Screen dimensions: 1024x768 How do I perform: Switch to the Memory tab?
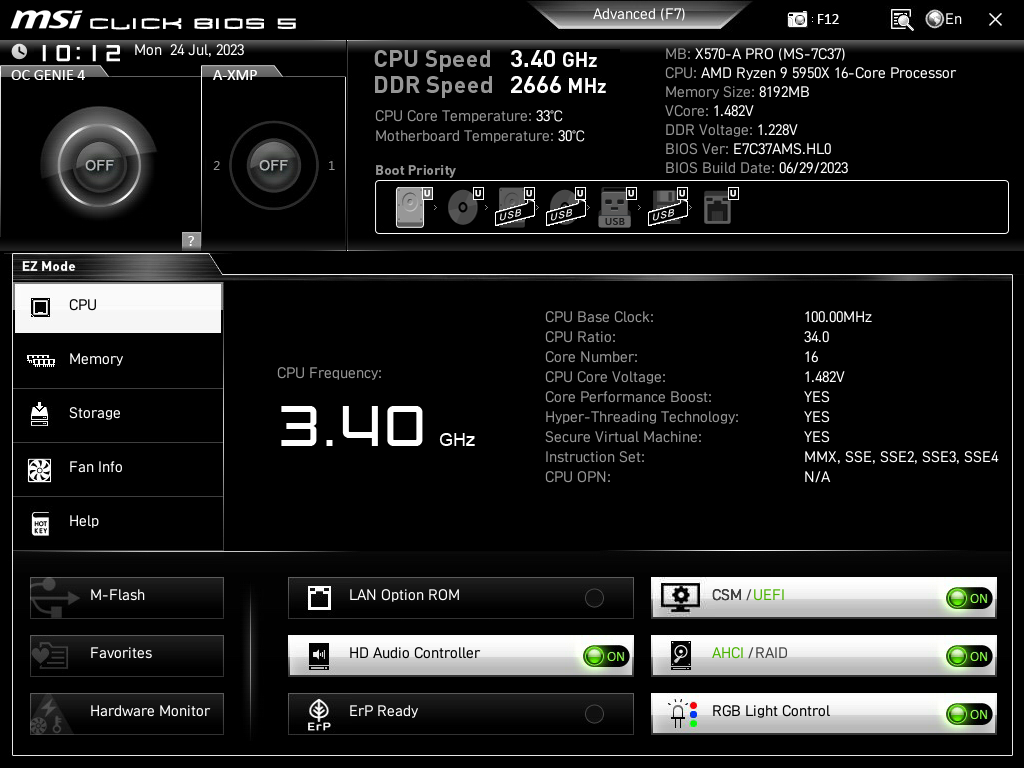click(x=118, y=360)
